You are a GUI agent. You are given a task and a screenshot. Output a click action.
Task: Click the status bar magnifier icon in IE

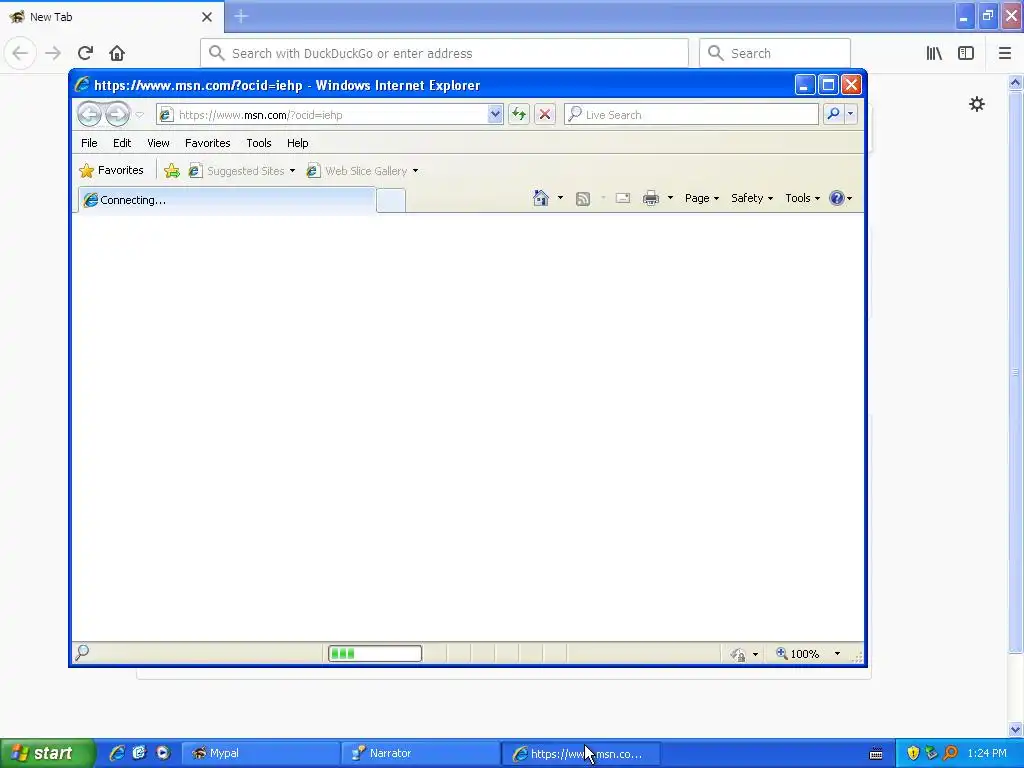tap(82, 652)
